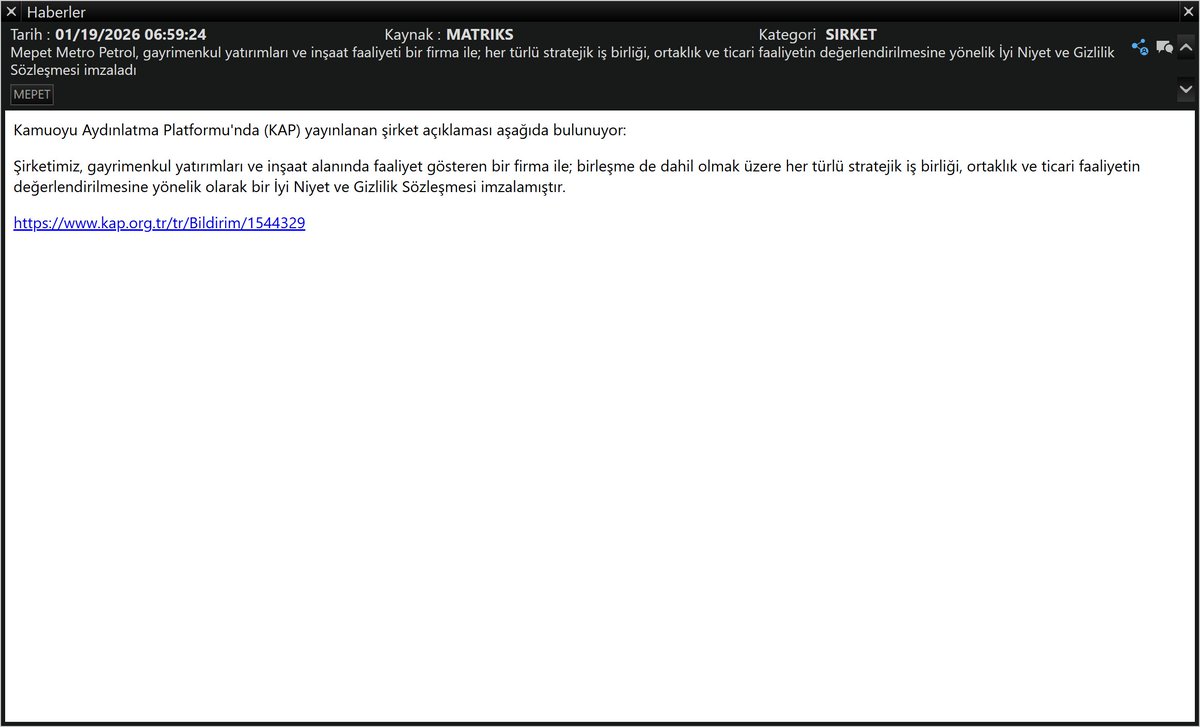Screen dimensions: 1200x727
Task: Click the 'Kamuoyu Aydınlatma Platformu'nda' sentence
Action: click(320, 131)
